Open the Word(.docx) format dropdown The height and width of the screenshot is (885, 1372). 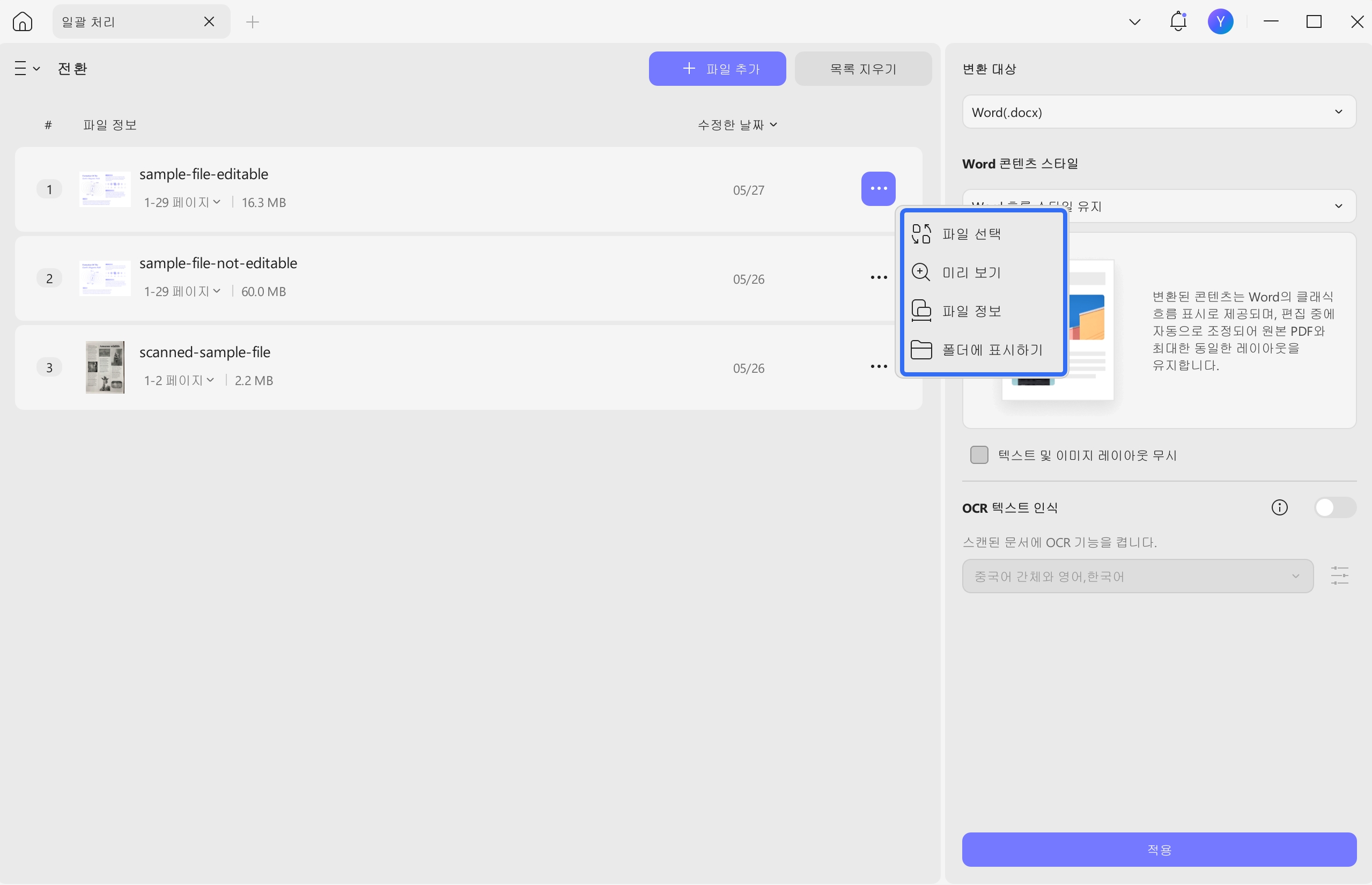[1159, 112]
